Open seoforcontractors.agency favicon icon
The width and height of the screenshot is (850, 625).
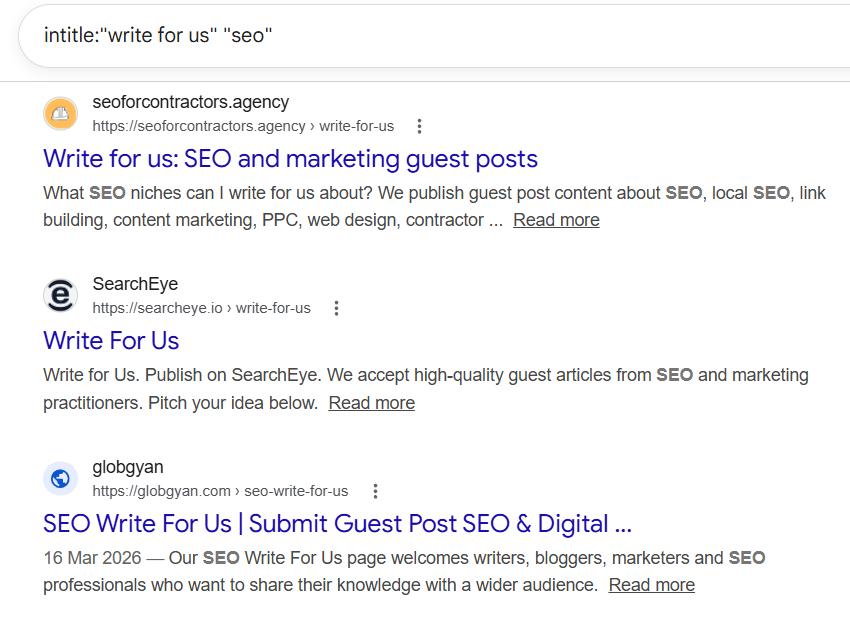[x=60, y=114]
